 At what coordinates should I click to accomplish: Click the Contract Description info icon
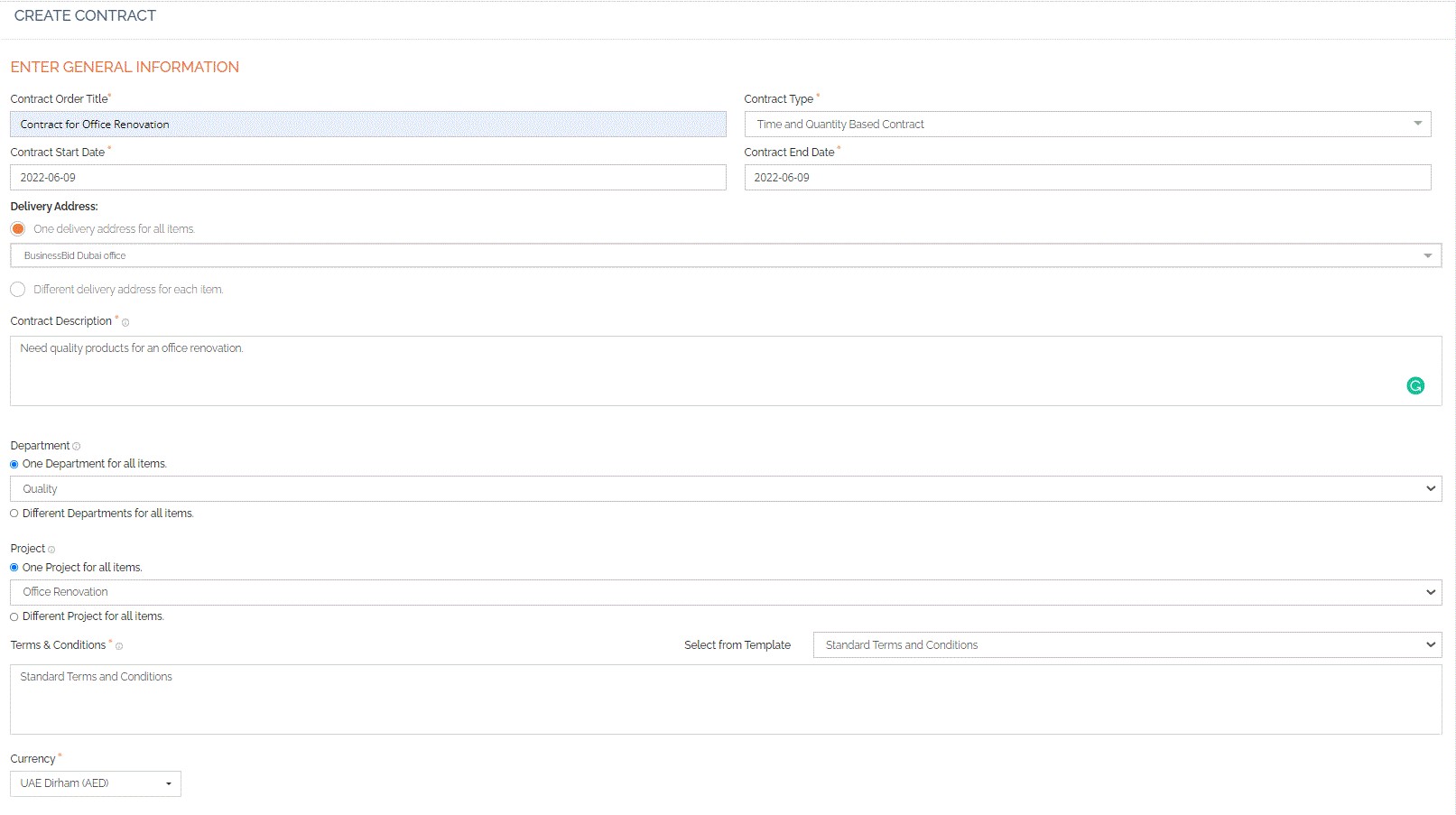click(125, 322)
